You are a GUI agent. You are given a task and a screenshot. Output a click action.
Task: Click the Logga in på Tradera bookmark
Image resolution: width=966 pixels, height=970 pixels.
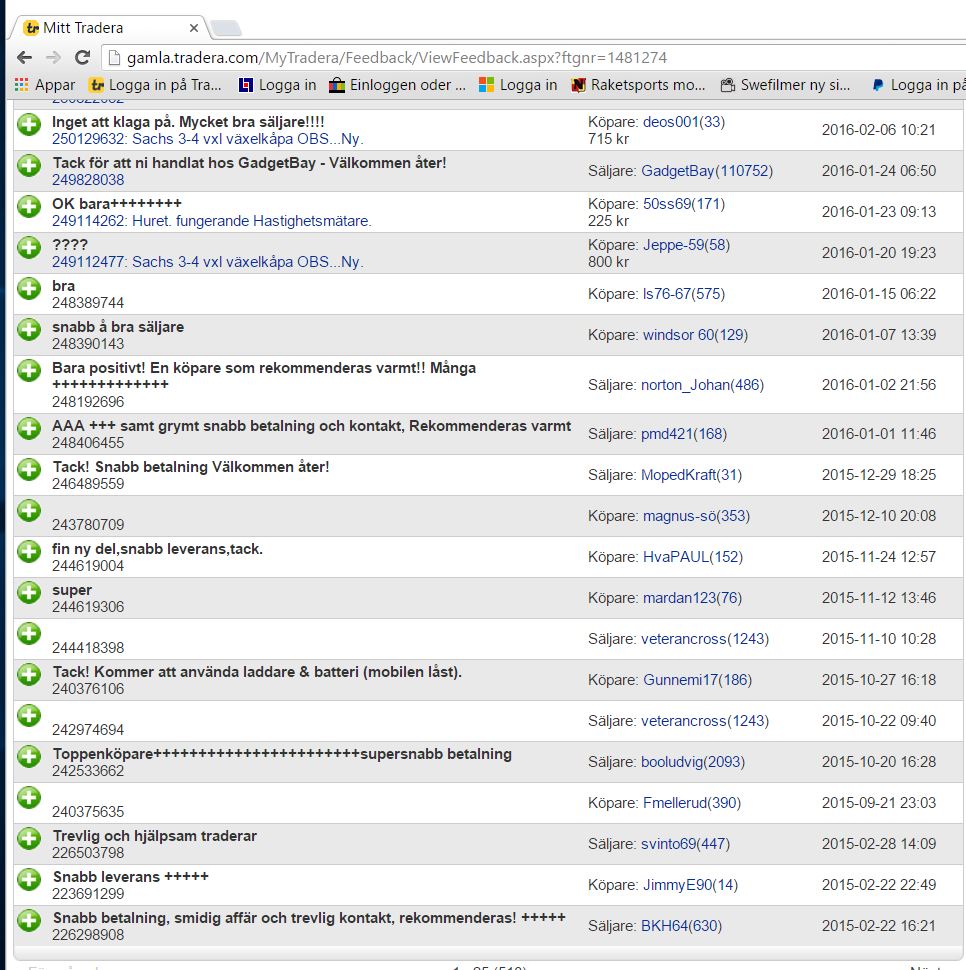pyautogui.click(x=155, y=85)
